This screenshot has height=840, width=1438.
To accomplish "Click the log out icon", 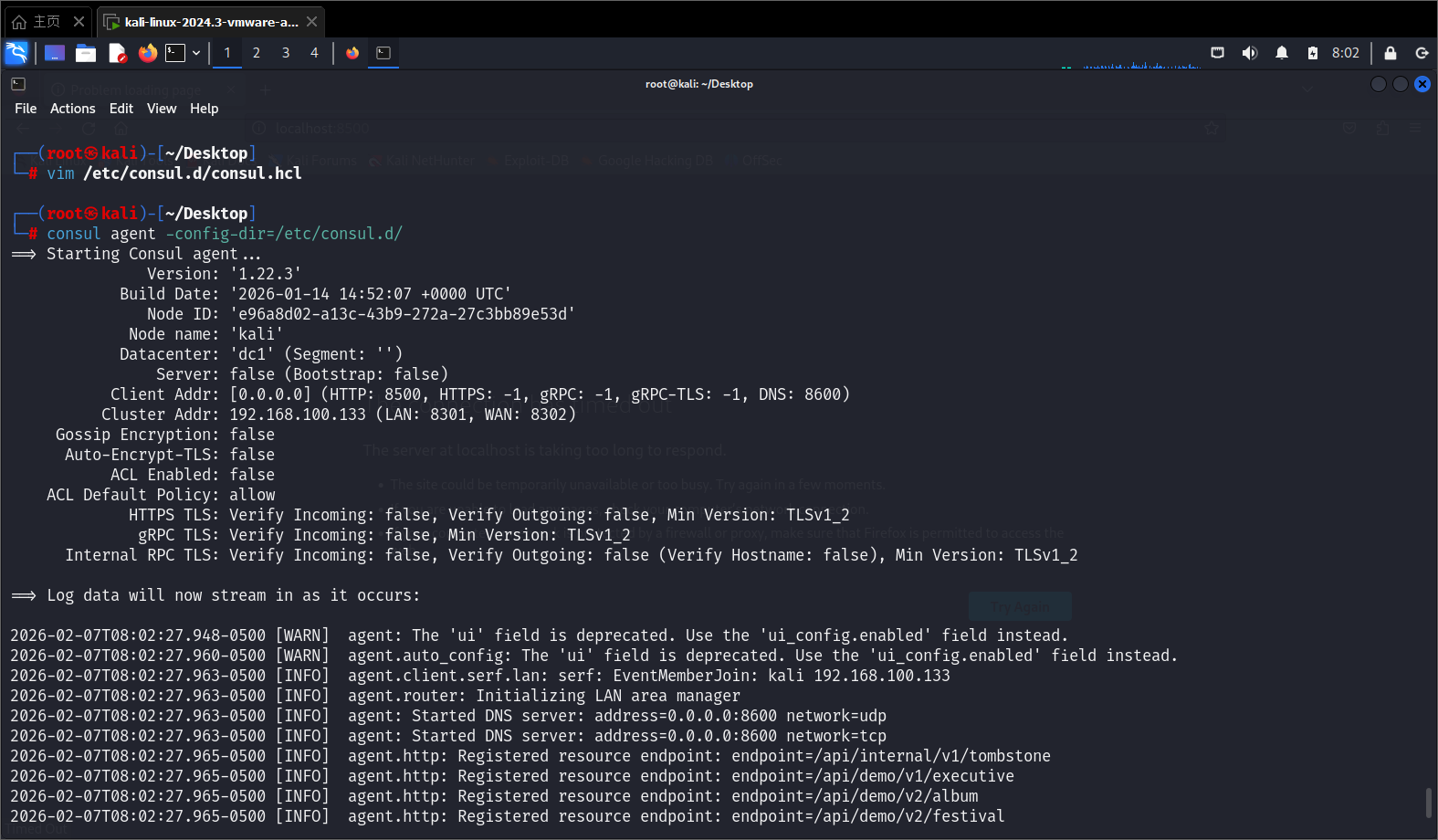I will pyautogui.click(x=1421, y=53).
